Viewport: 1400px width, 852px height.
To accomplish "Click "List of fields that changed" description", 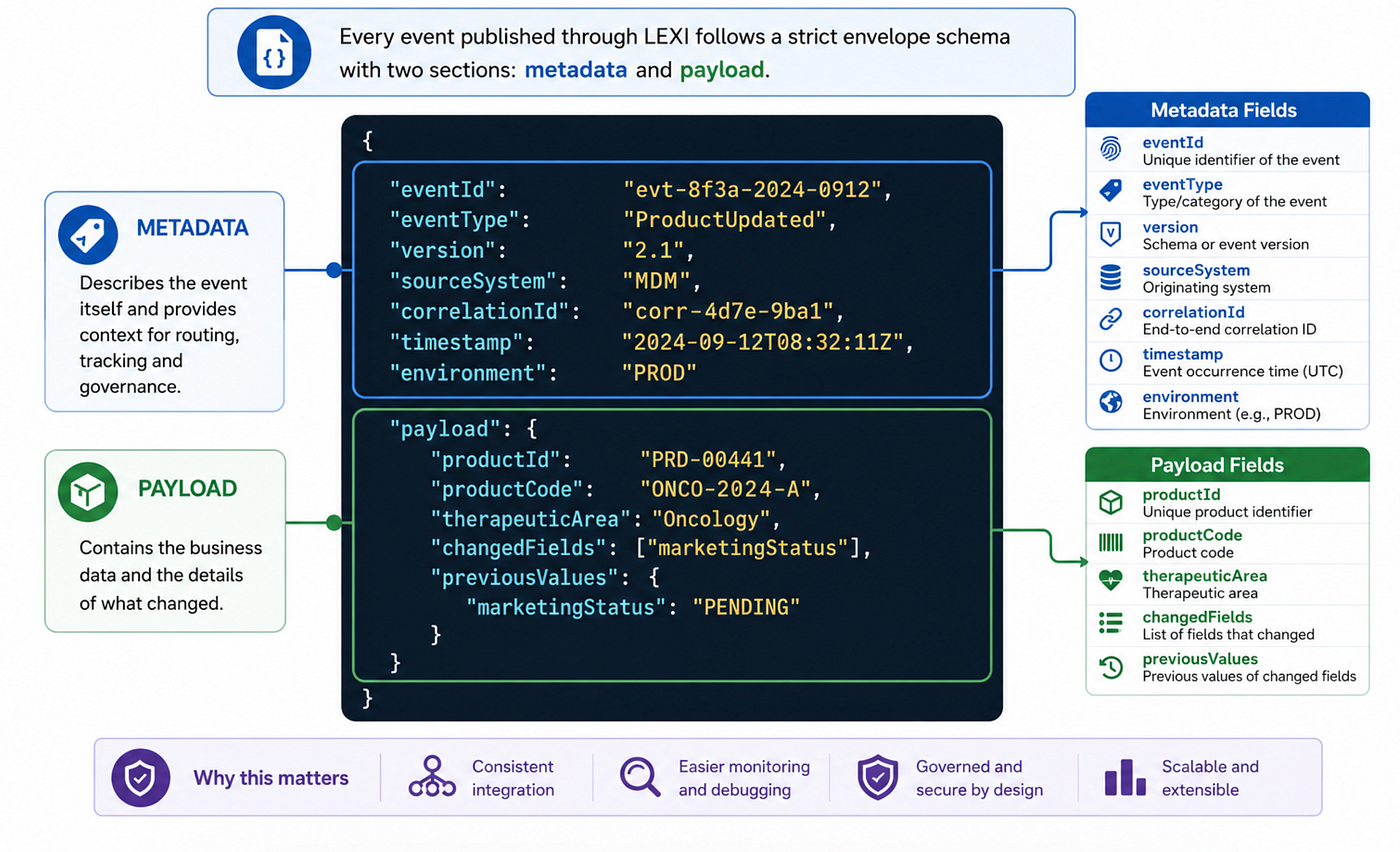I will point(1228,634).
